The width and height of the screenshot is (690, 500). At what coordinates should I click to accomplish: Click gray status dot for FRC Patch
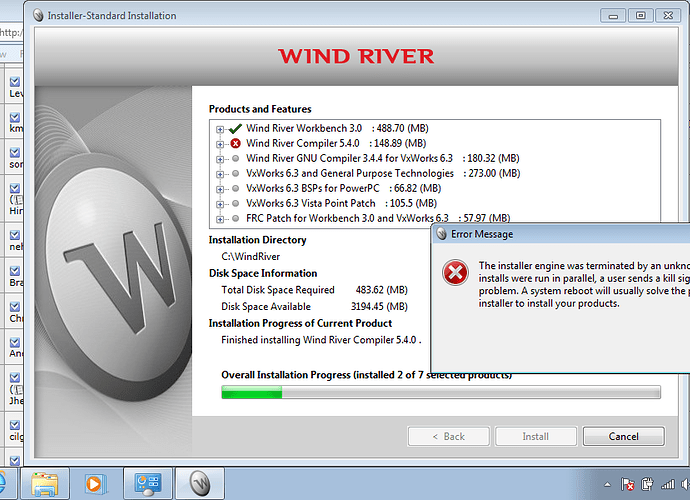point(236,218)
